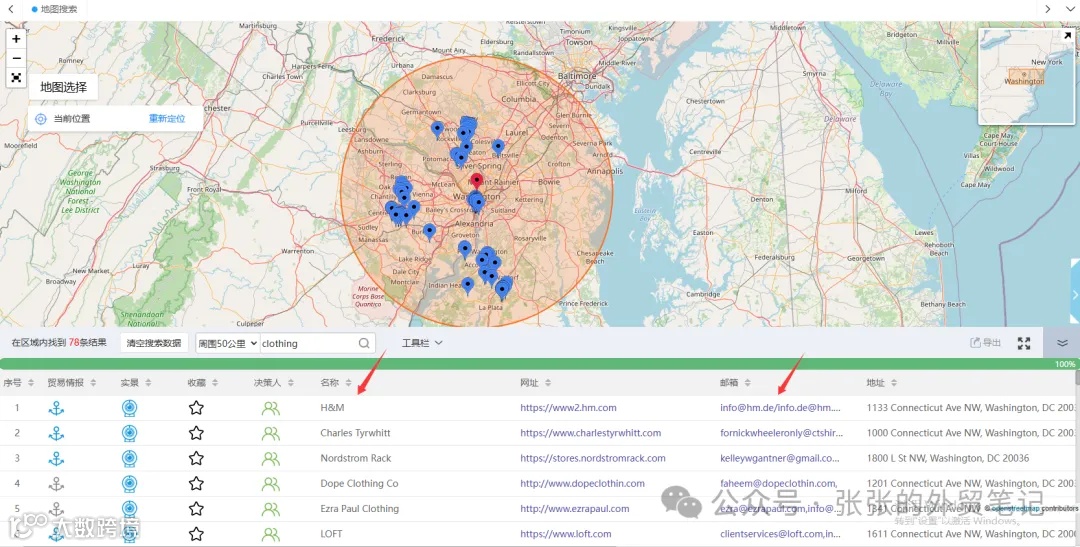
Task: Click the 导出 export button
Action: coord(986,342)
